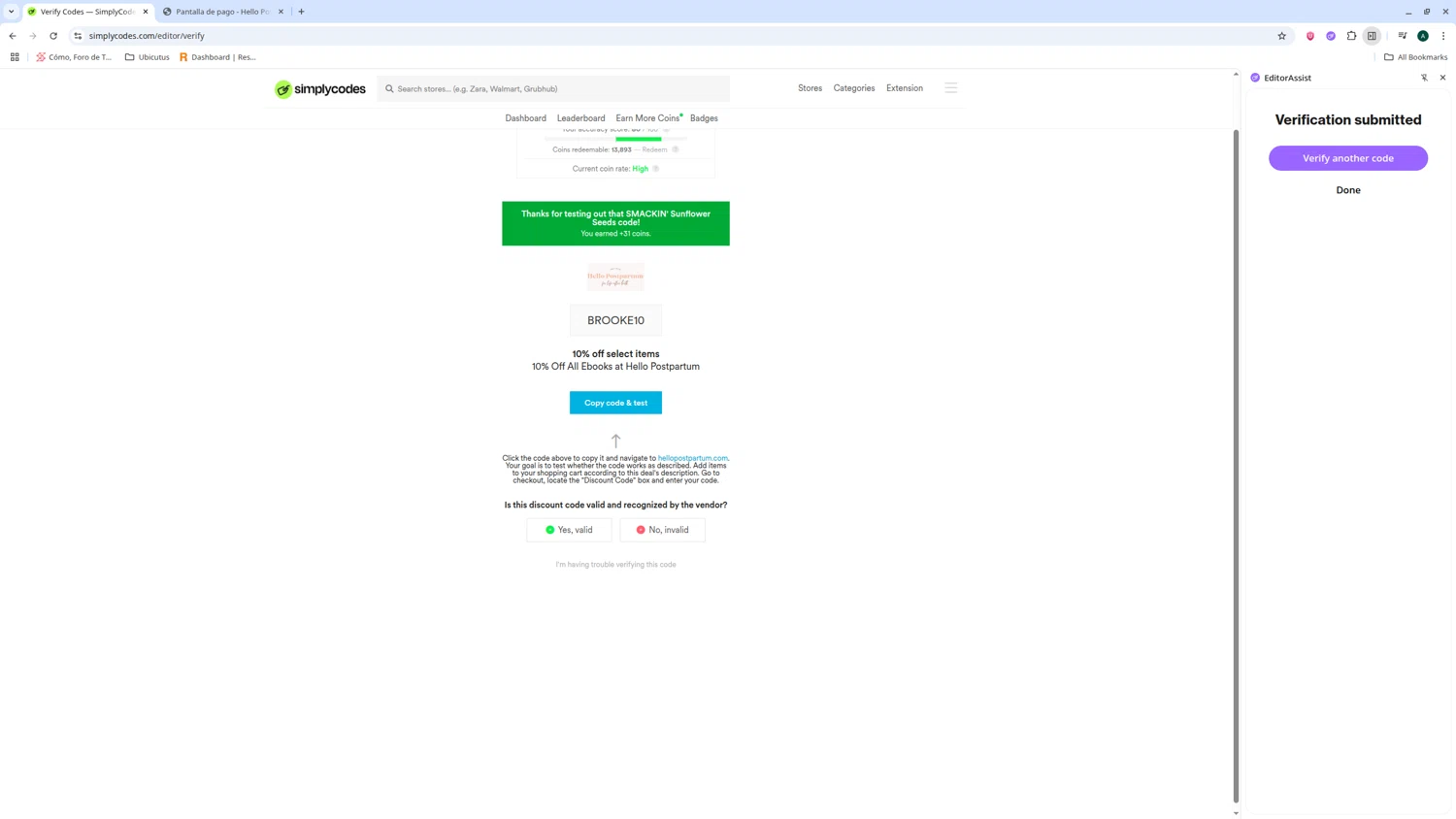Switch to the Verify Codes tab
The height and width of the screenshot is (819, 1456).
point(86,12)
